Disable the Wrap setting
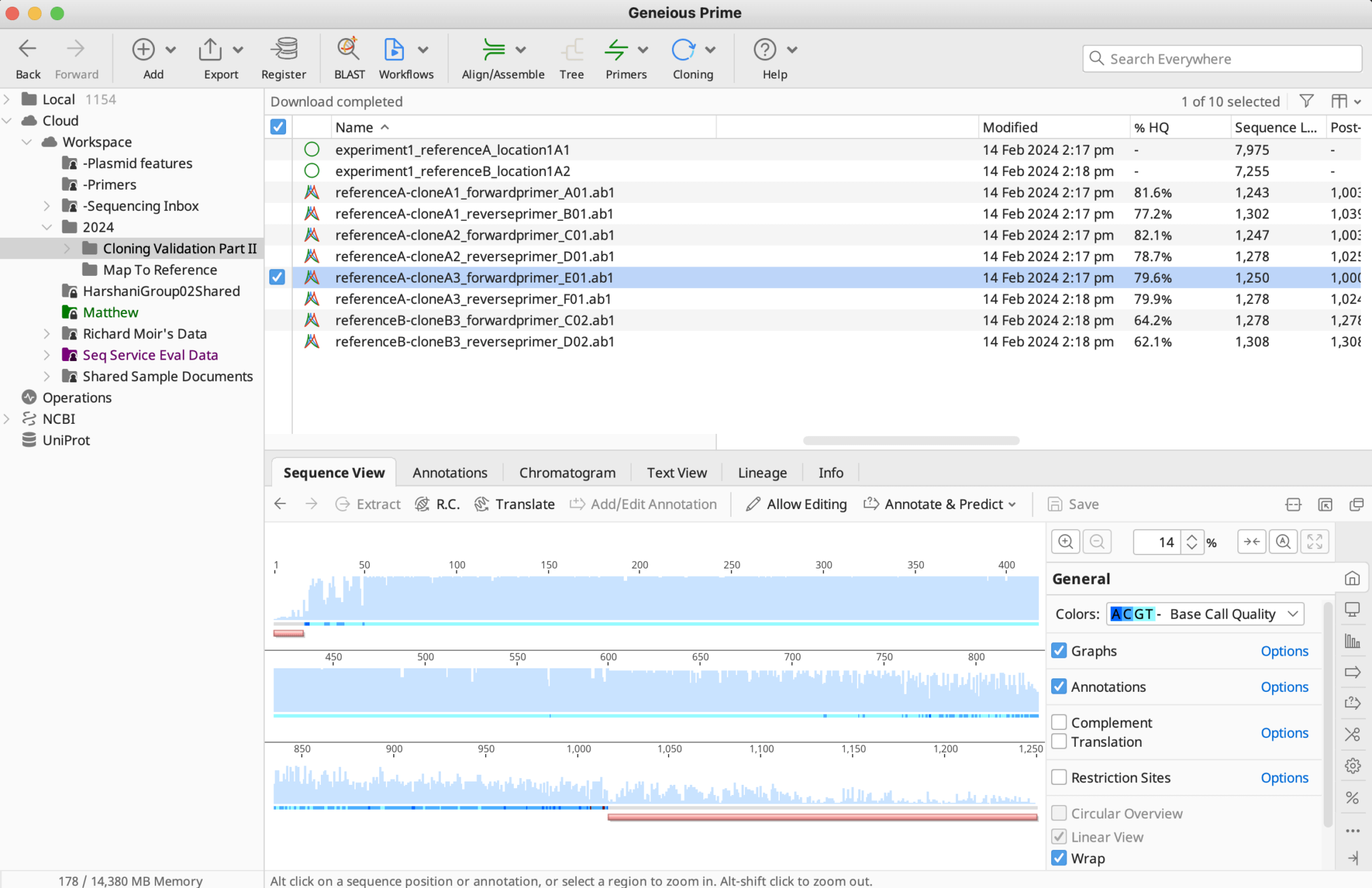 (1059, 858)
